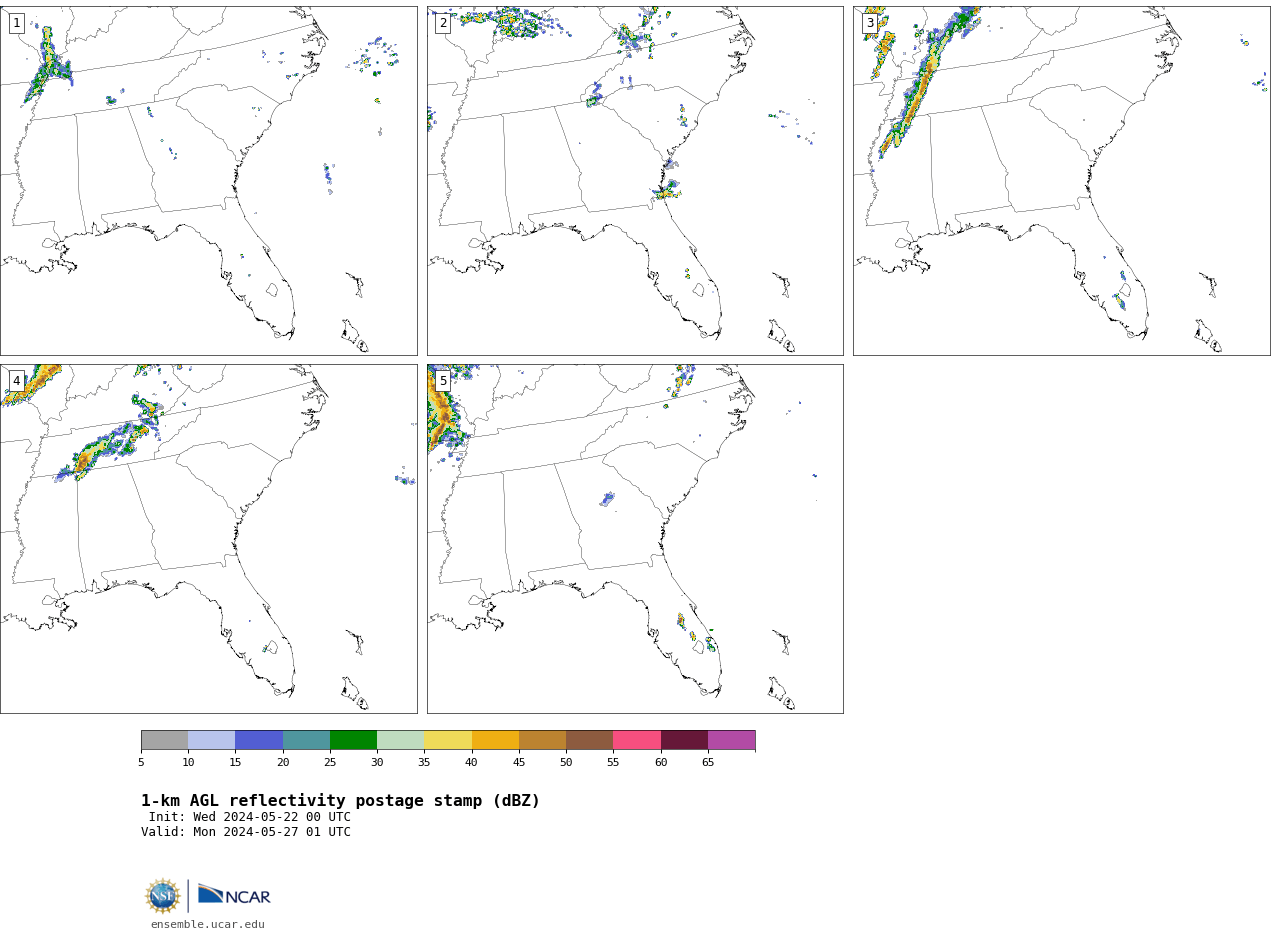Open ensemble member 5 map panel

[x=635, y=539]
